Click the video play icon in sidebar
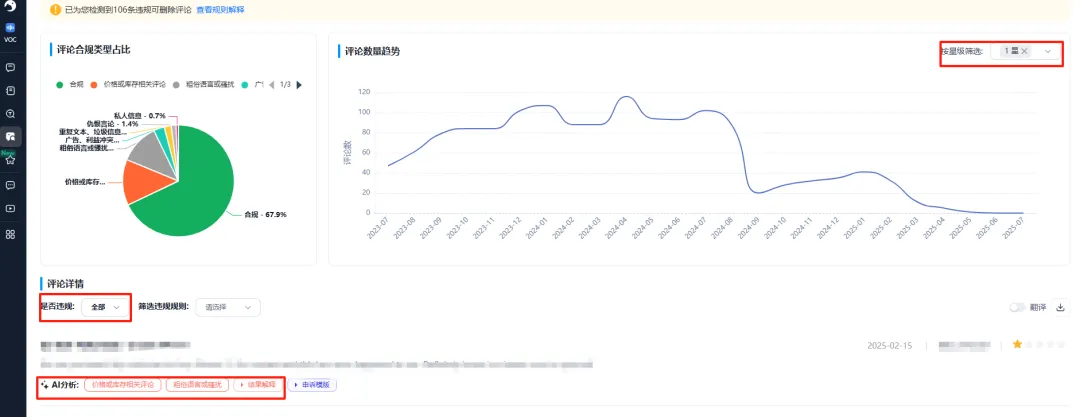The width and height of the screenshot is (1080, 417). pyautogui.click(x=10, y=208)
